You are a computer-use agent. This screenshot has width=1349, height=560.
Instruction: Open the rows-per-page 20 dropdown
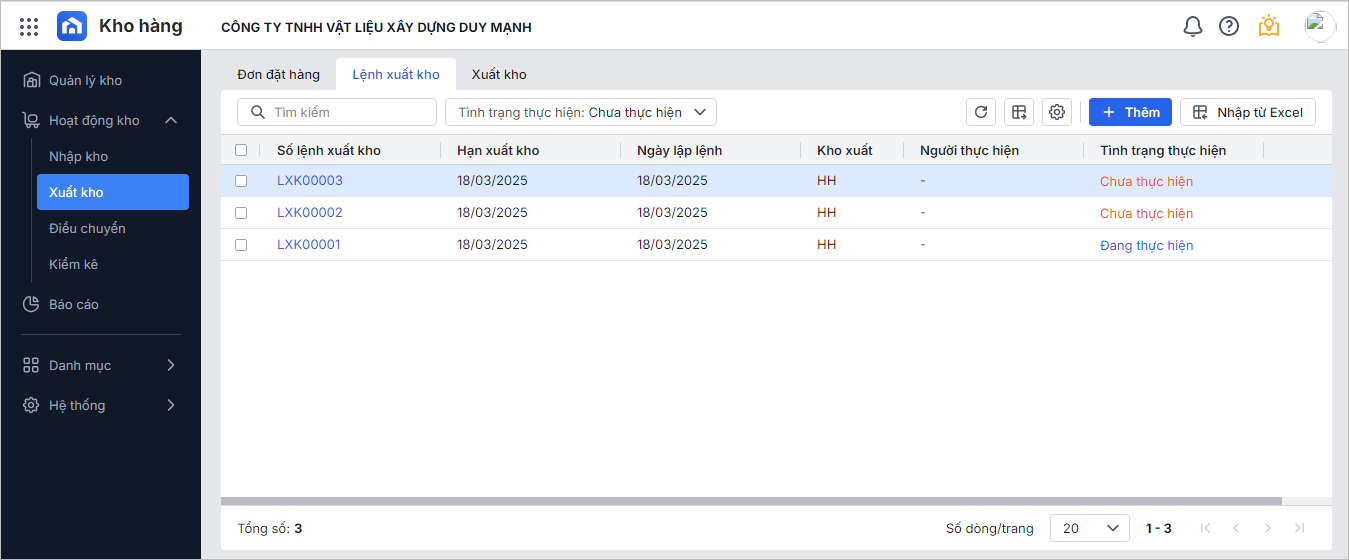point(1090,528)
